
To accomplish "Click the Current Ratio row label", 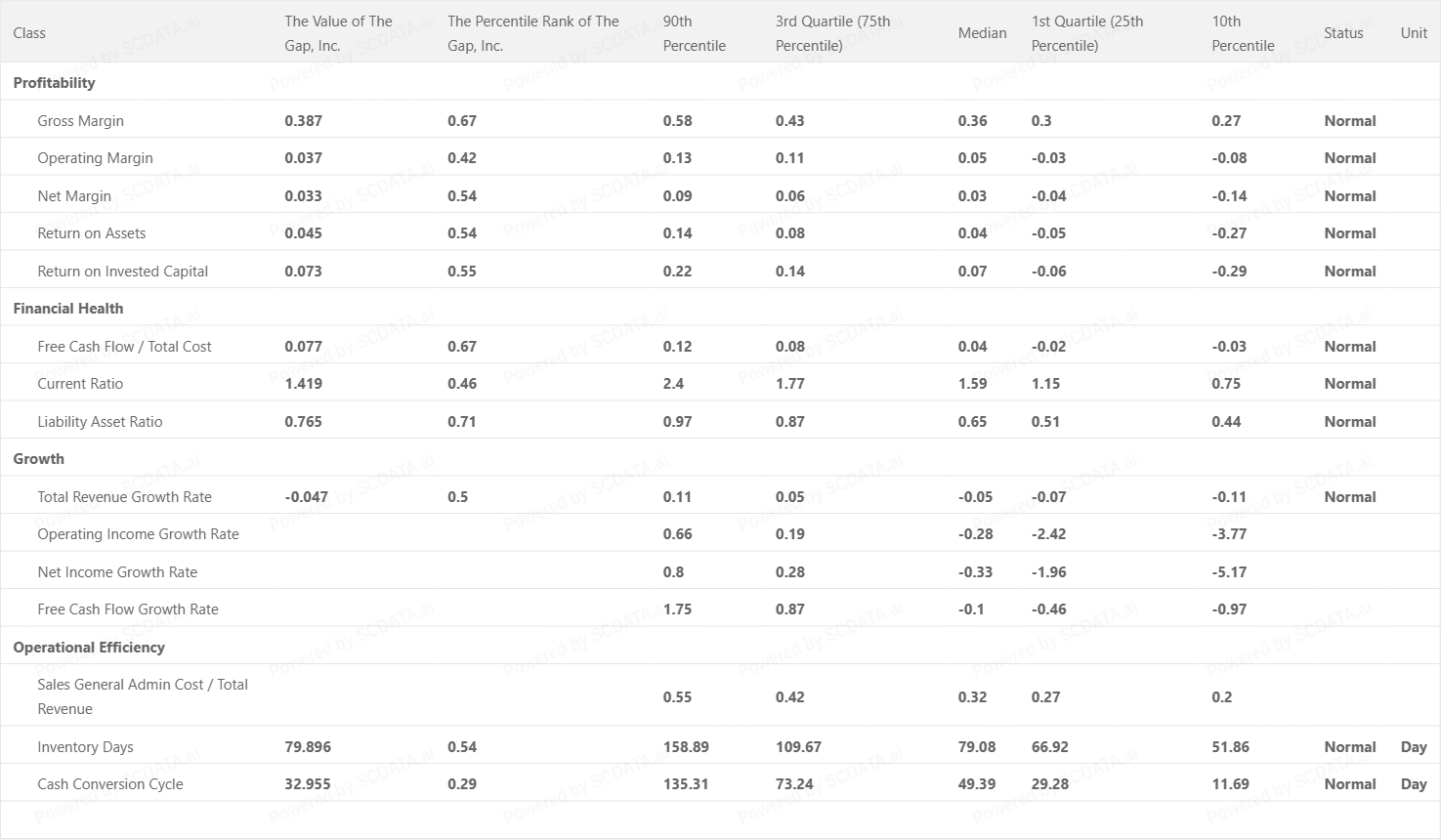I will pyautogui.click(x=80, y=384).
